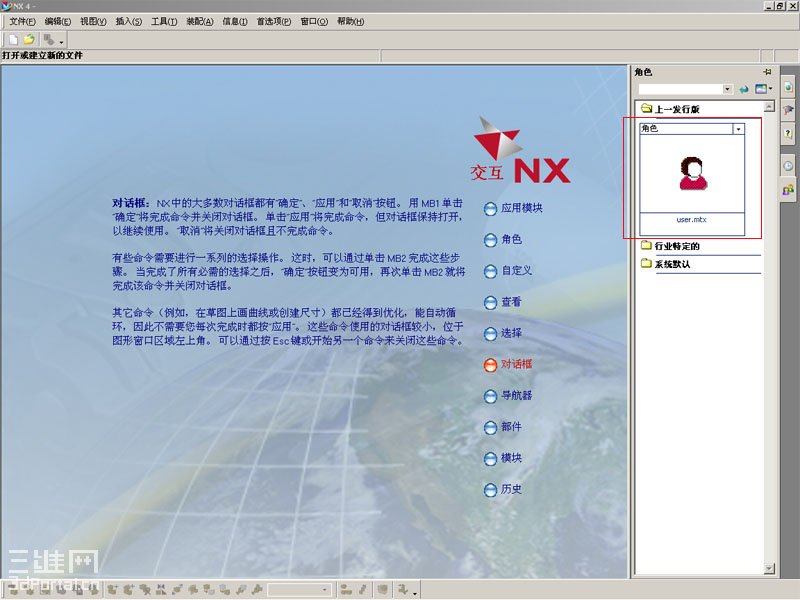Image resolution: width=800 pixels, height=600 pixels.
Task: Click the green back arrow icon
Action: [744, 89]
